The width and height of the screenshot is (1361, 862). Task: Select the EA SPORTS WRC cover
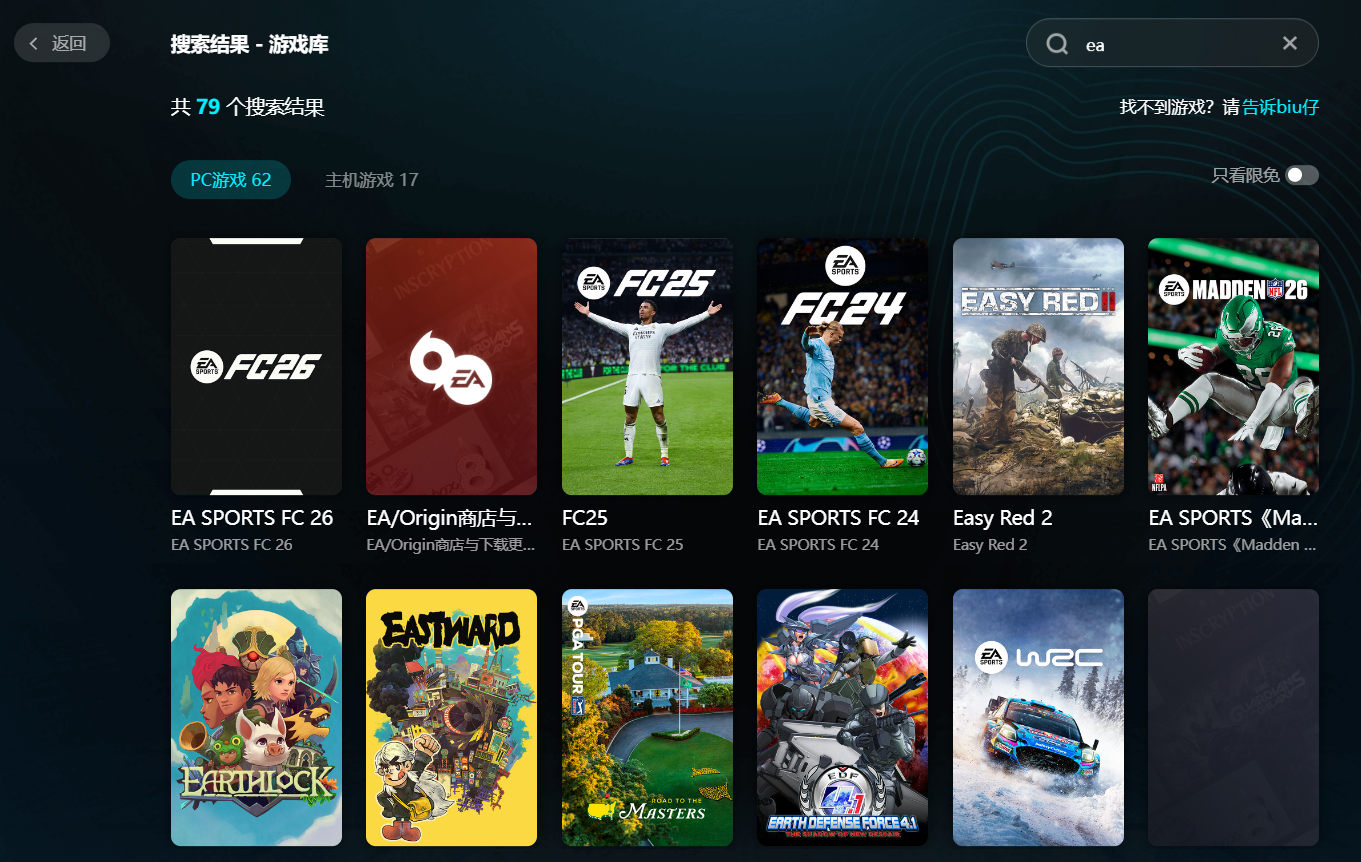pyautogui.click(x=1038, y=717)
